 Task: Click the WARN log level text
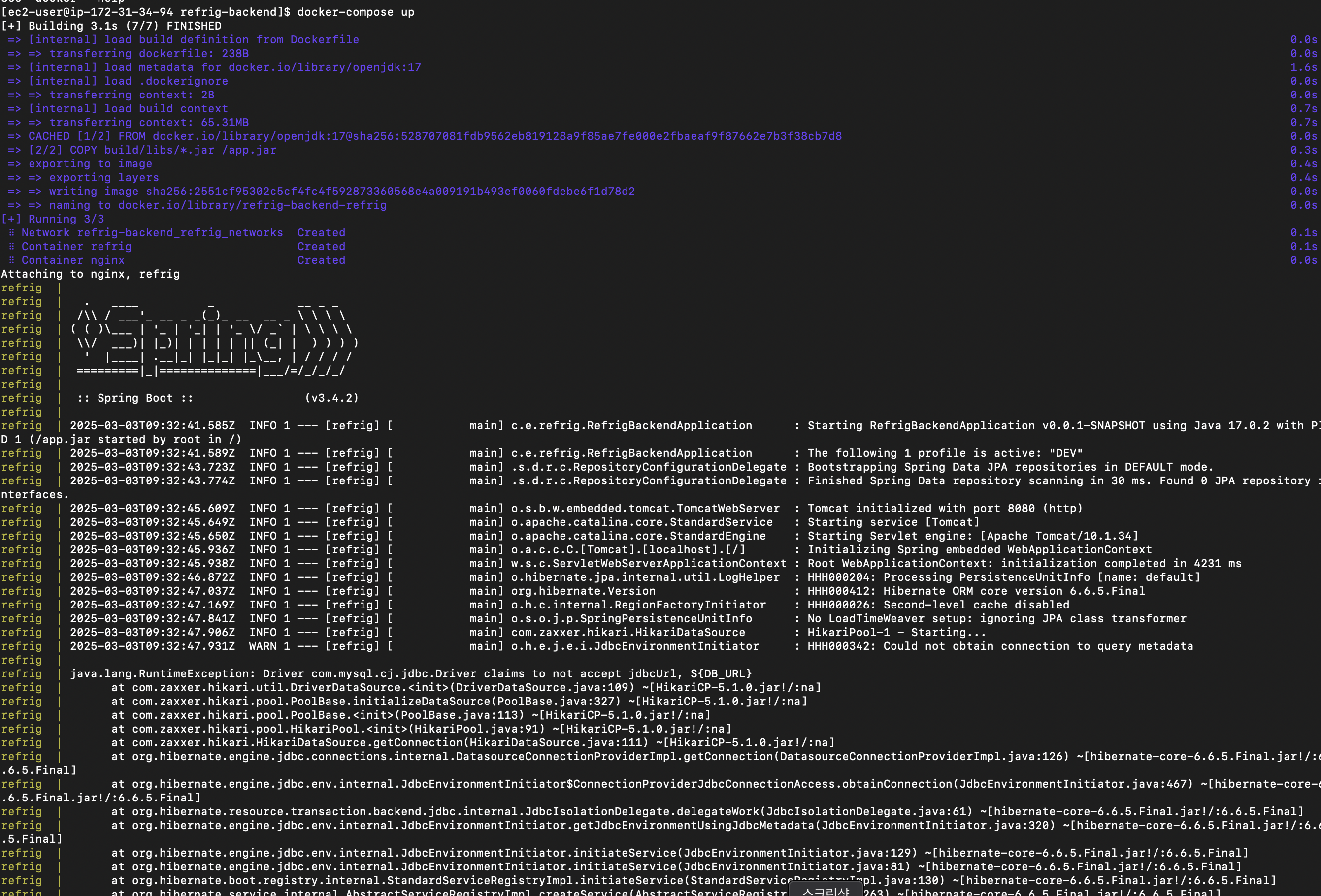263,646
